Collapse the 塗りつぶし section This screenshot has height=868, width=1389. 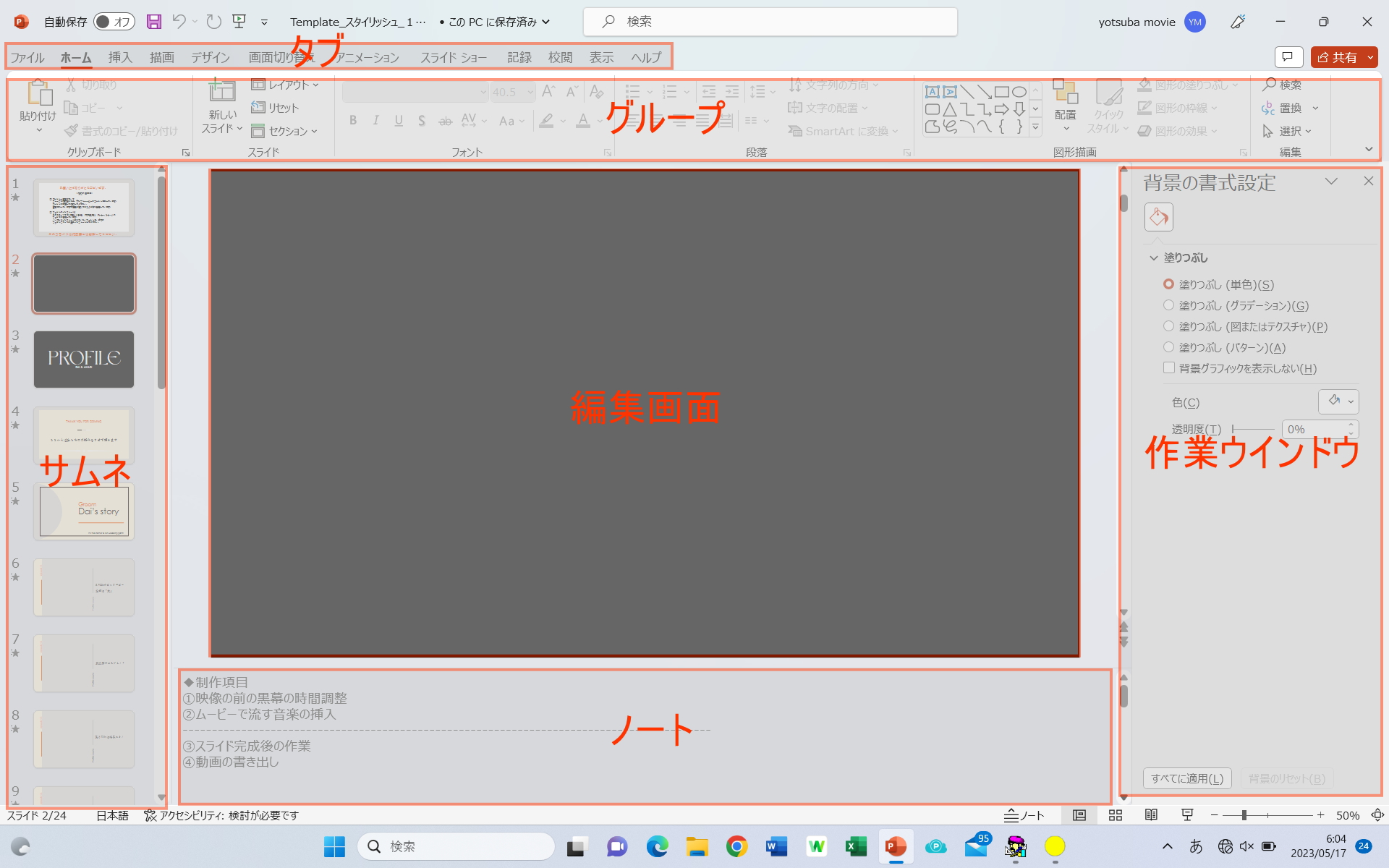[x=1154, y=258]
